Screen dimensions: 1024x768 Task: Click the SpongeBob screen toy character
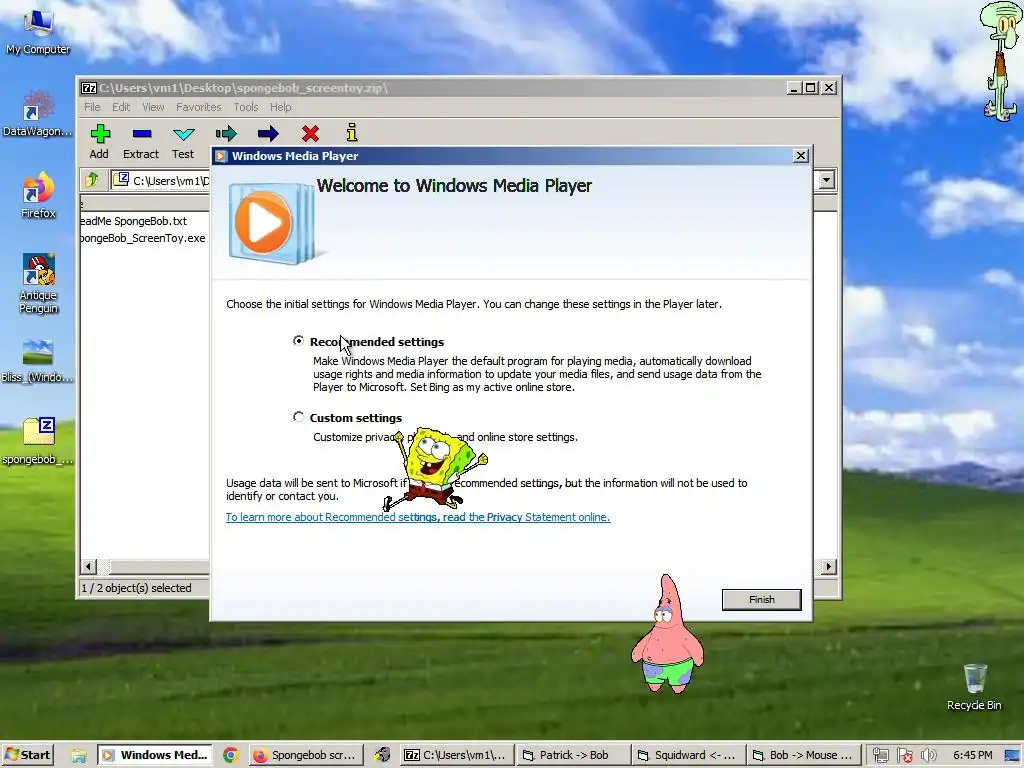click(x=434, y=468)
